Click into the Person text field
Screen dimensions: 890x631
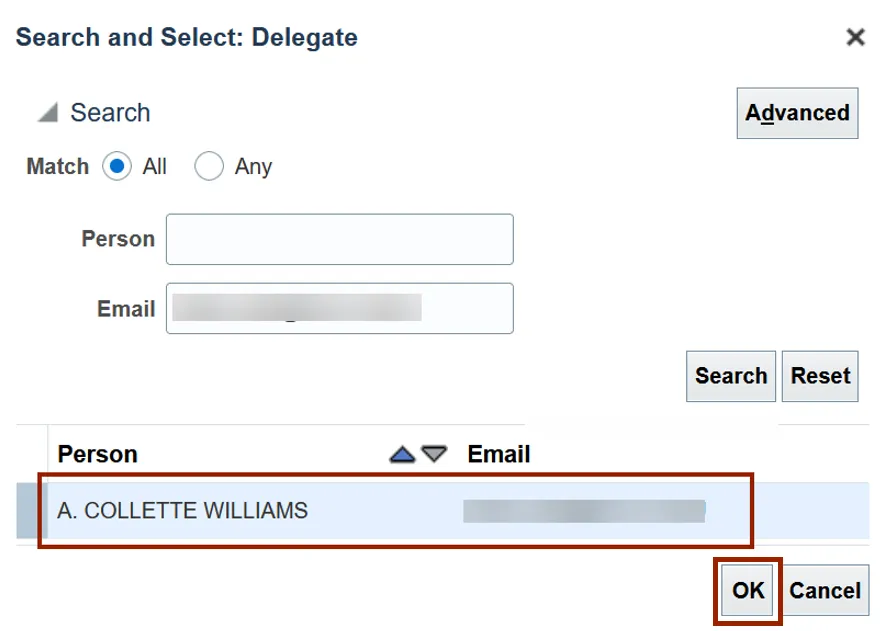339,239
